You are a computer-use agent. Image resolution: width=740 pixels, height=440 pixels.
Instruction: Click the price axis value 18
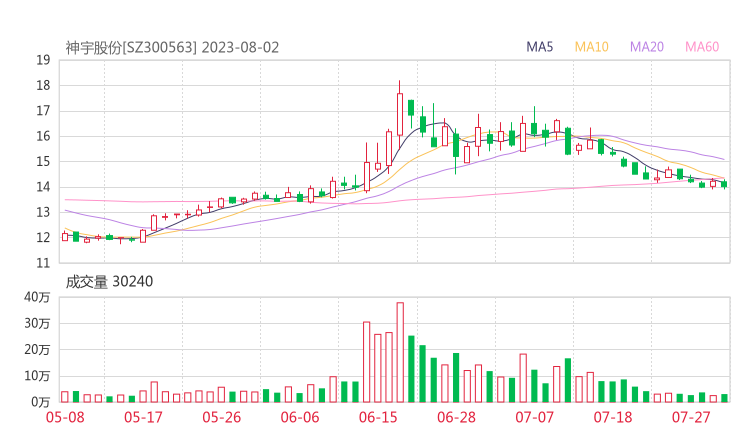[43, 85]
